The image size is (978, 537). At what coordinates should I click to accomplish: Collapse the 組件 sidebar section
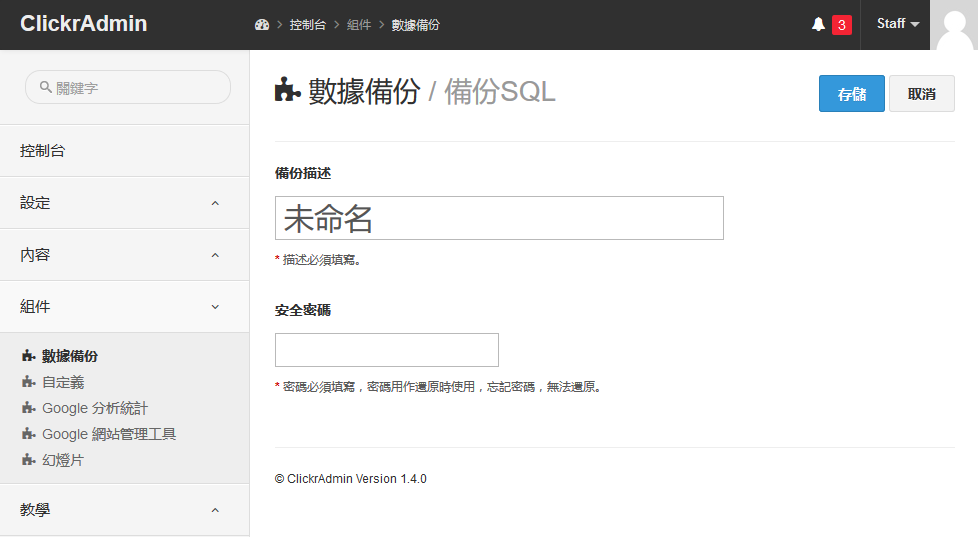[x=125, y=306]
